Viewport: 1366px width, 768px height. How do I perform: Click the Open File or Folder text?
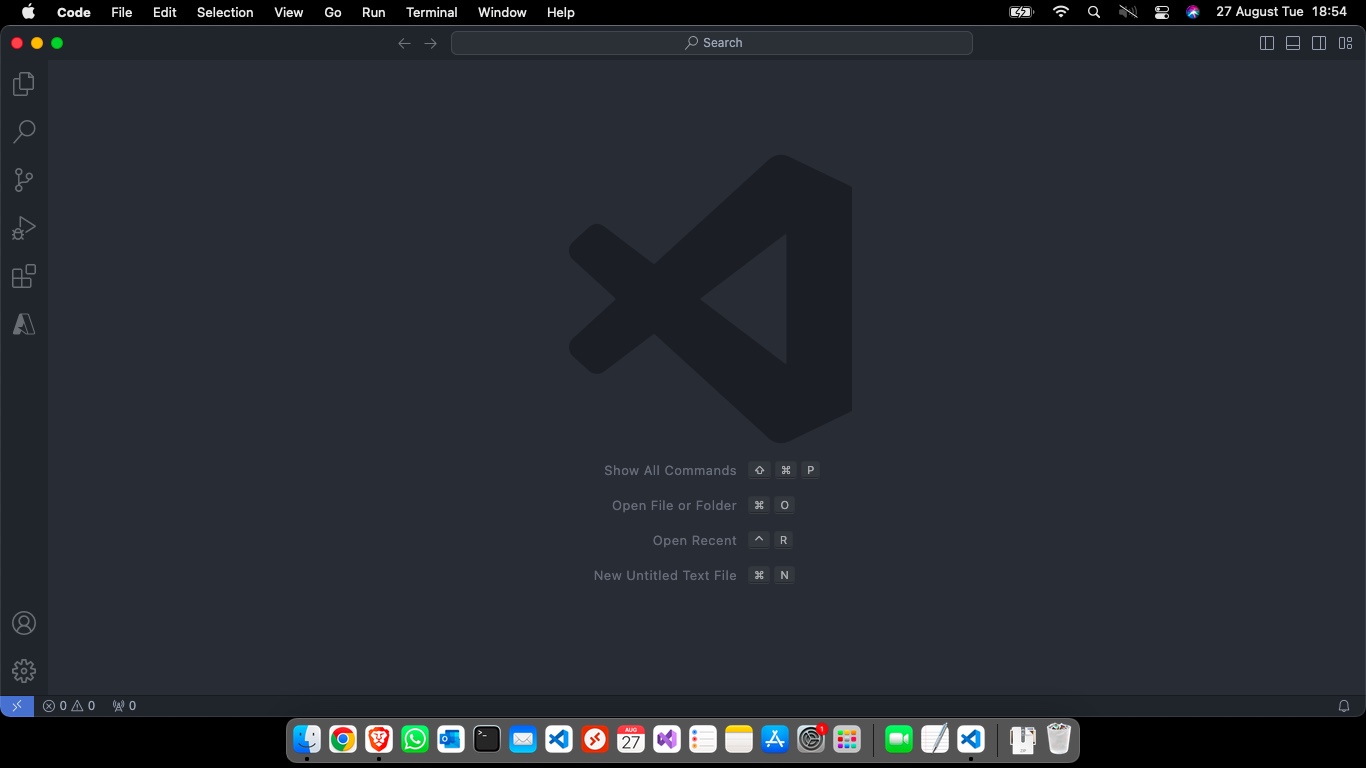(x=674, y=505)
